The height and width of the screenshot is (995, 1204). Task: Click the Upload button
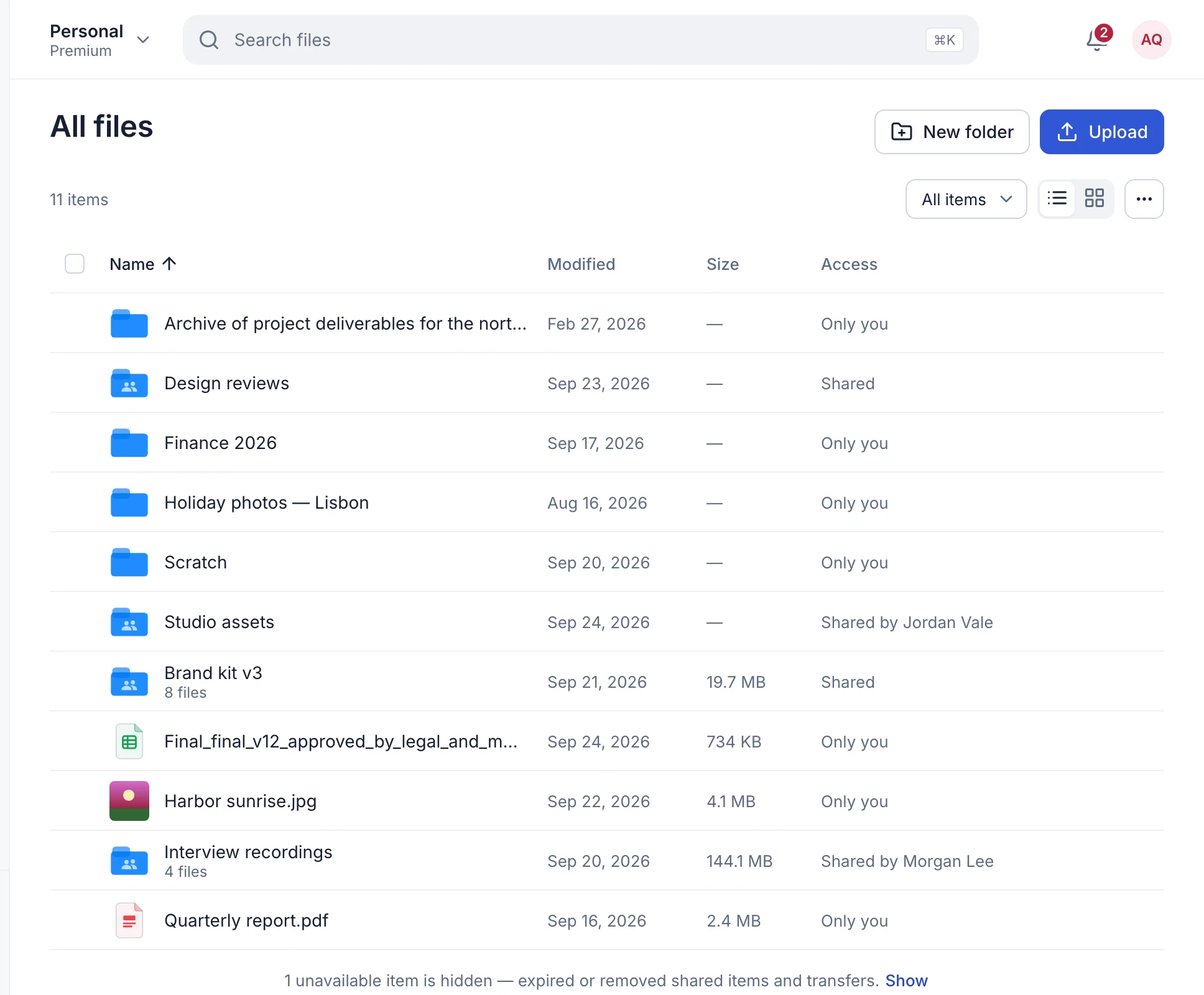click(x=1101, y=132)
